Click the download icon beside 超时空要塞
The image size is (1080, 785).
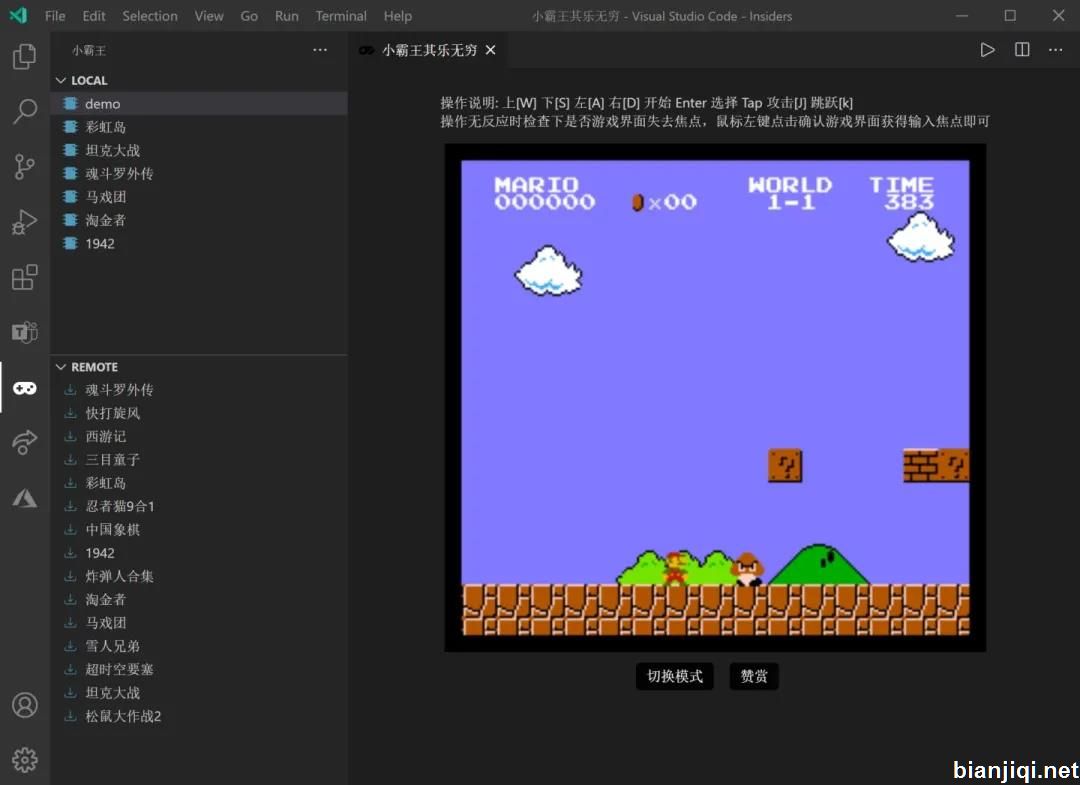tap(70, 669)
